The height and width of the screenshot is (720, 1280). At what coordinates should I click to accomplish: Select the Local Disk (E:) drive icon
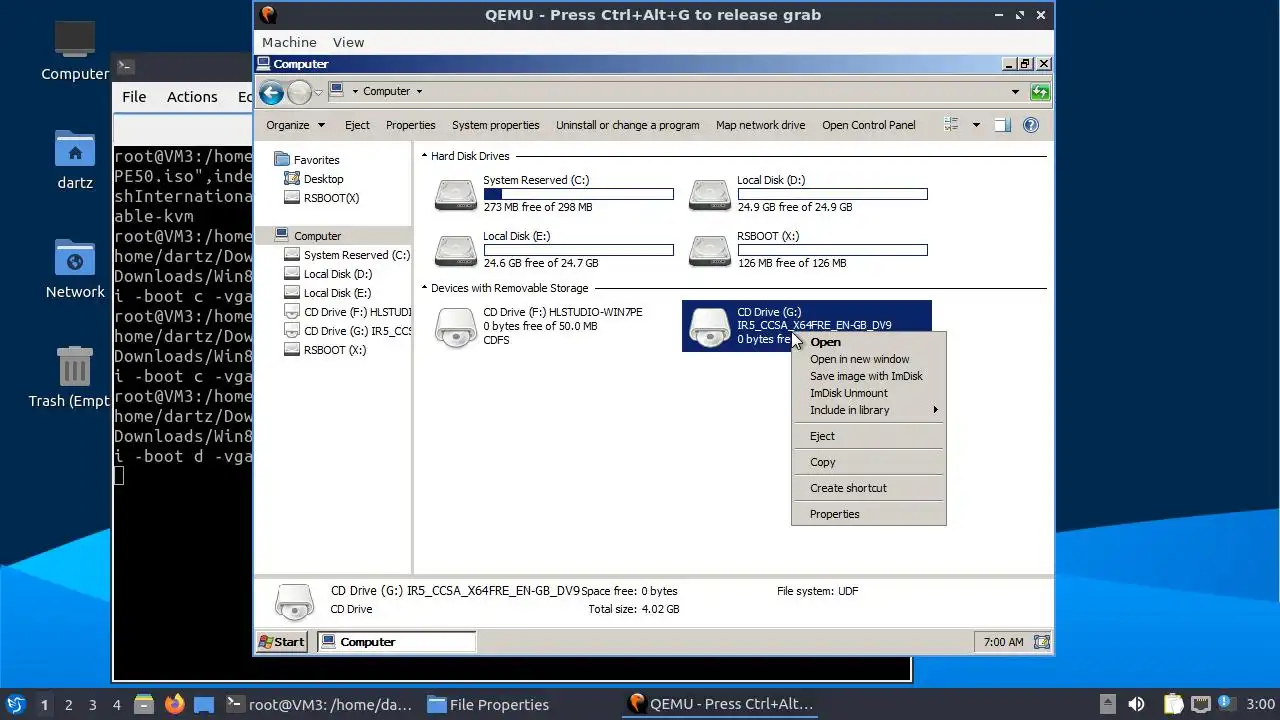click(456, 251)
